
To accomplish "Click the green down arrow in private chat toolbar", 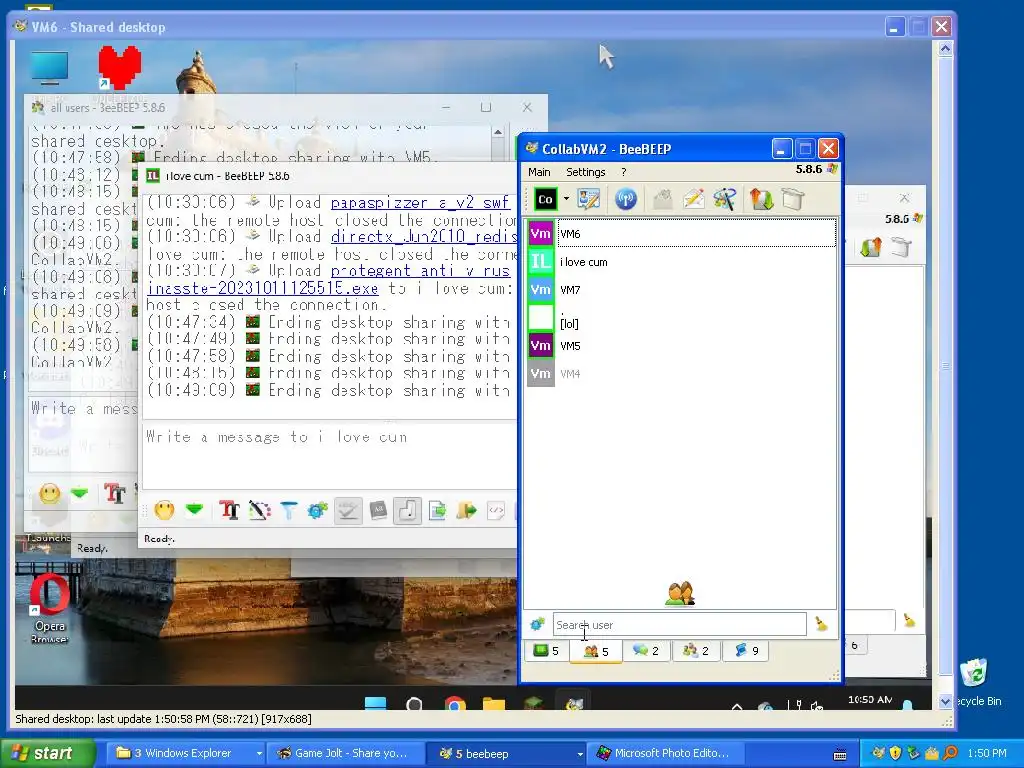I will point(195,510).
